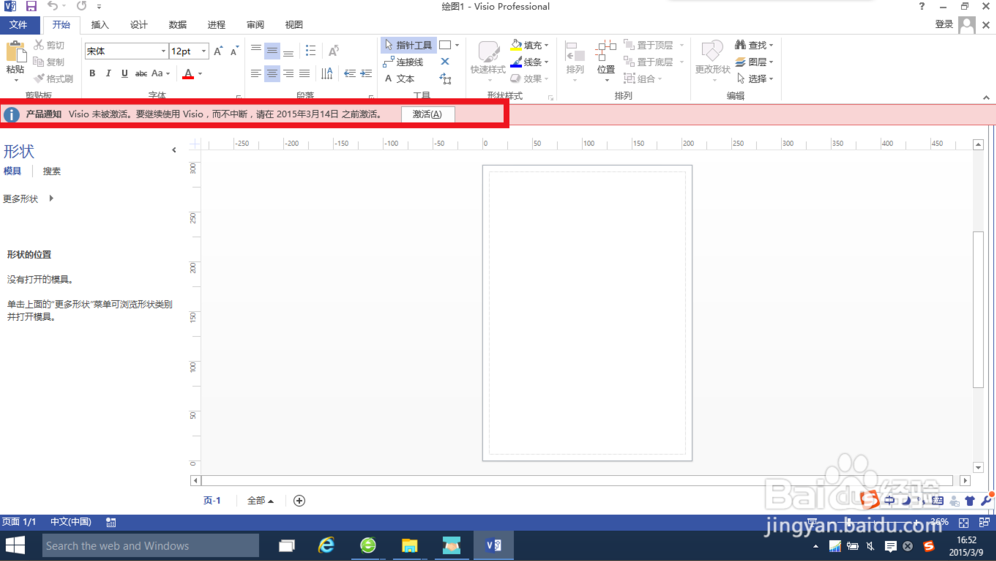Open the Fill (填充) color menu
The width and height of the screenshot is (996, 561).
pyautogui.click(x=529, y=45)
